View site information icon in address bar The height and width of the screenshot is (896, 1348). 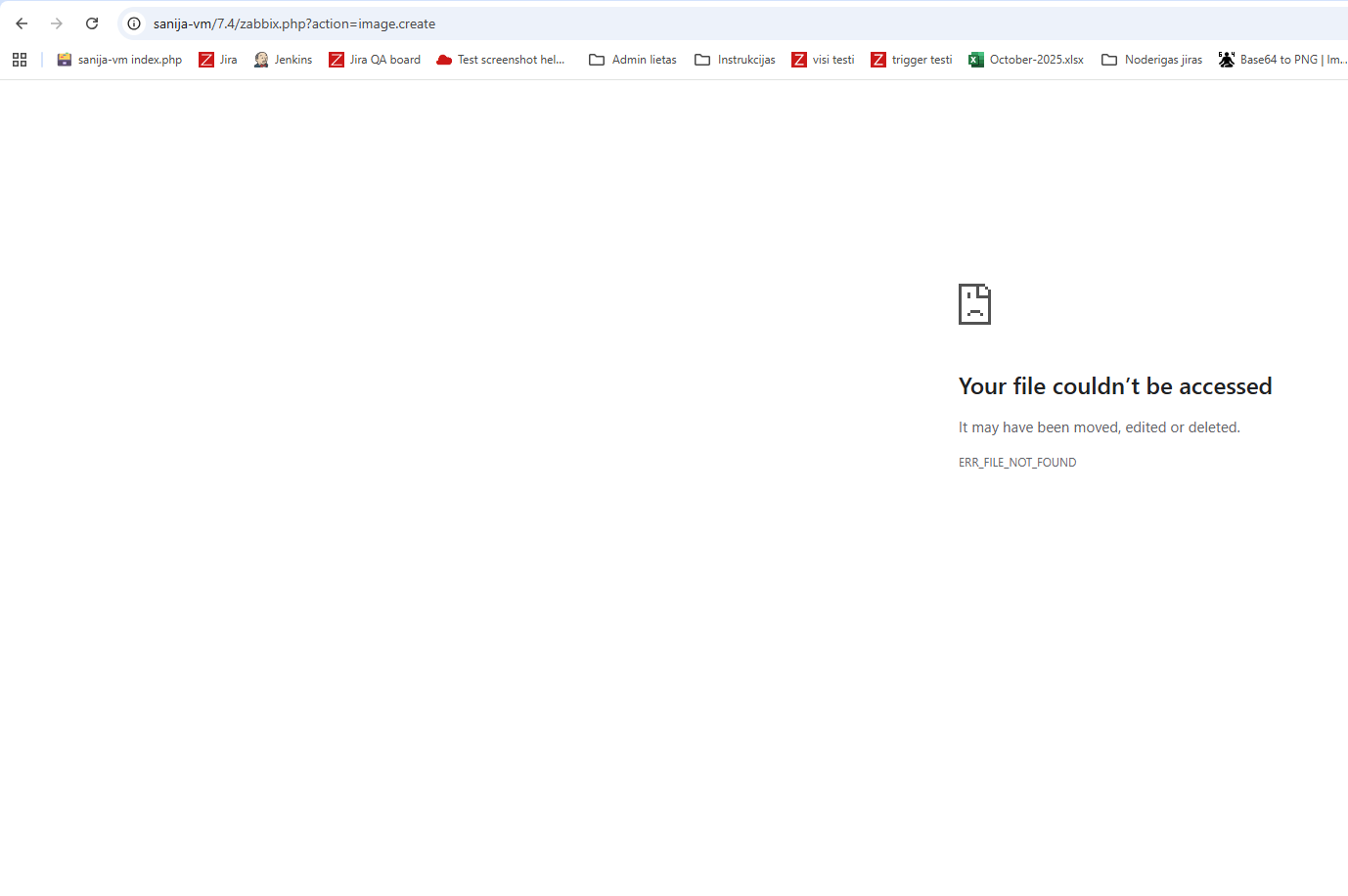(x=134, y=23)
